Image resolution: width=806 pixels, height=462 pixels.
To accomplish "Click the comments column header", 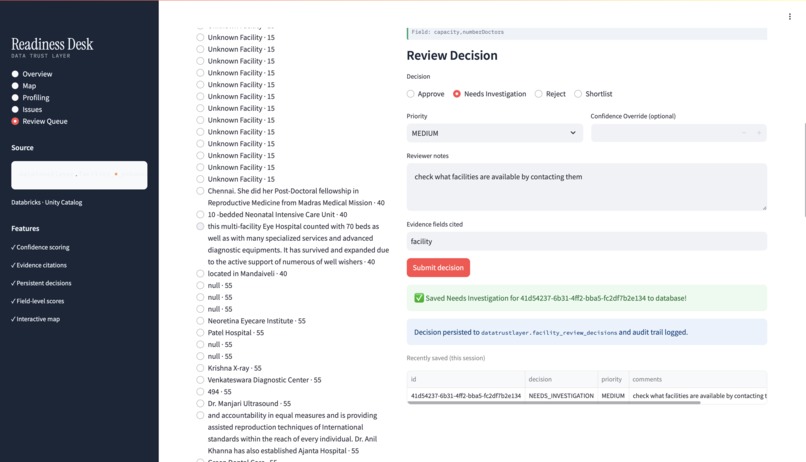I will (x=698, y=379).
